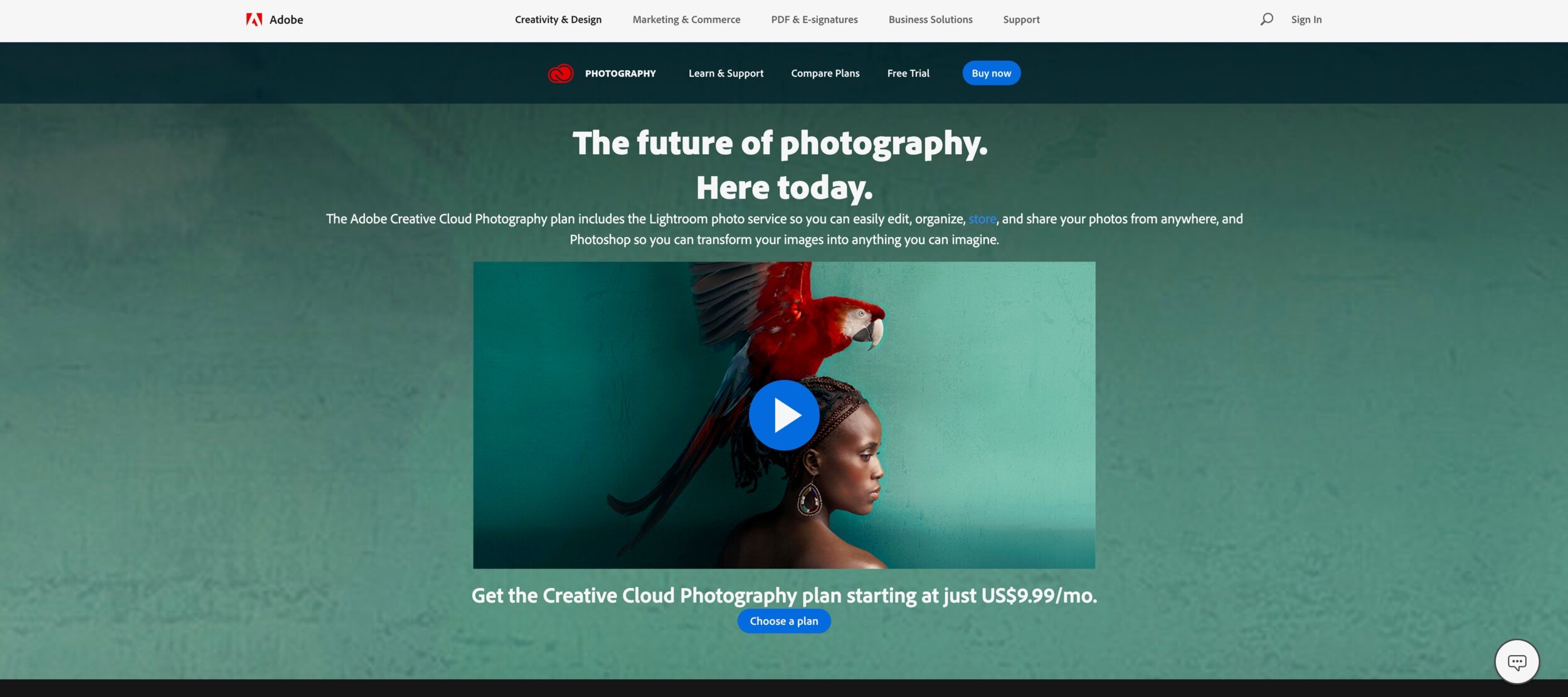Open the chat support bubble icon
The width and height of the screenshot is (1568, 697).
[x=1517, y=661]
